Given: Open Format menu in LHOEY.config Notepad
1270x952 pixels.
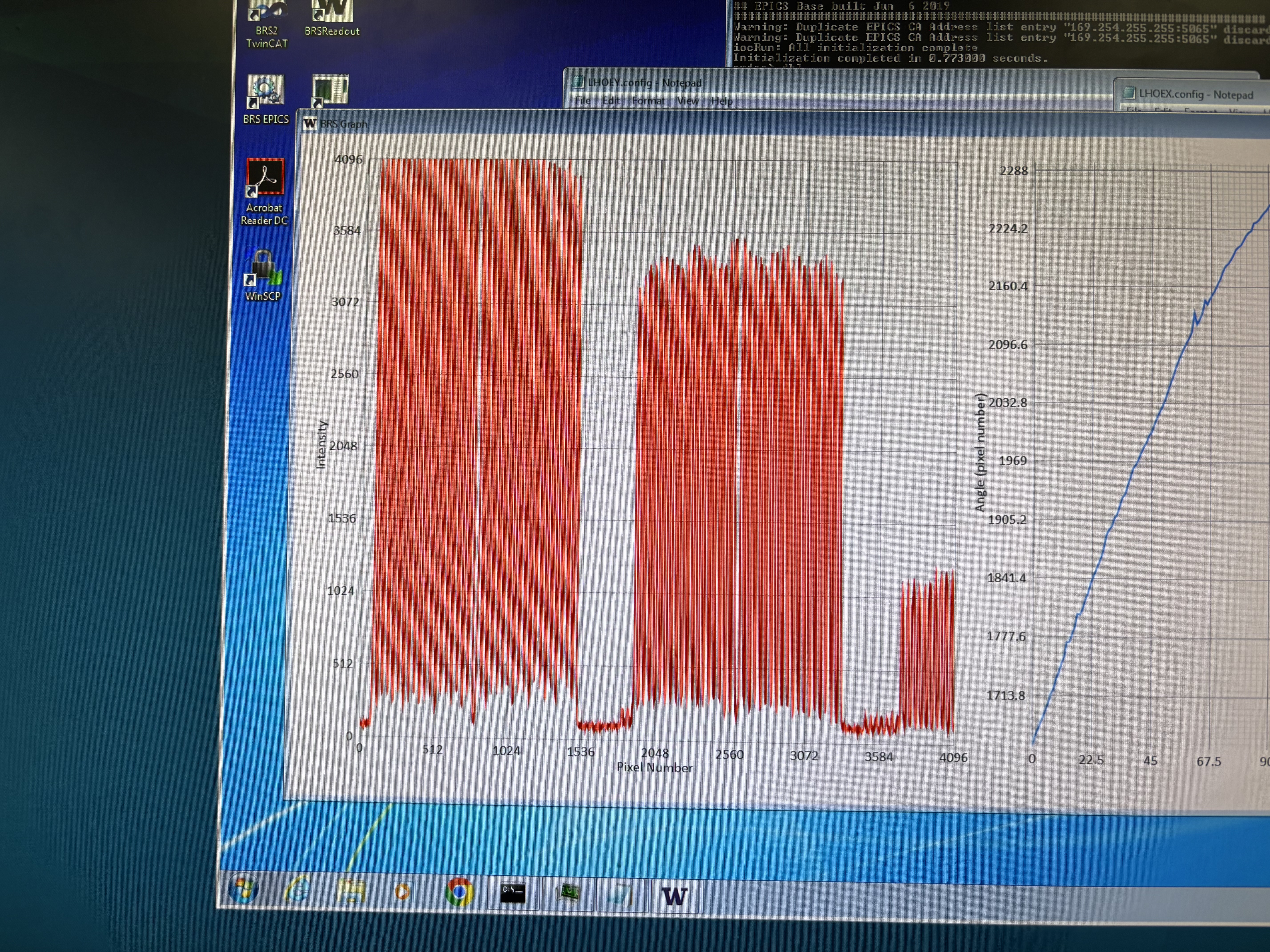Looking at the screenshot, I should [x=648, y=100].
